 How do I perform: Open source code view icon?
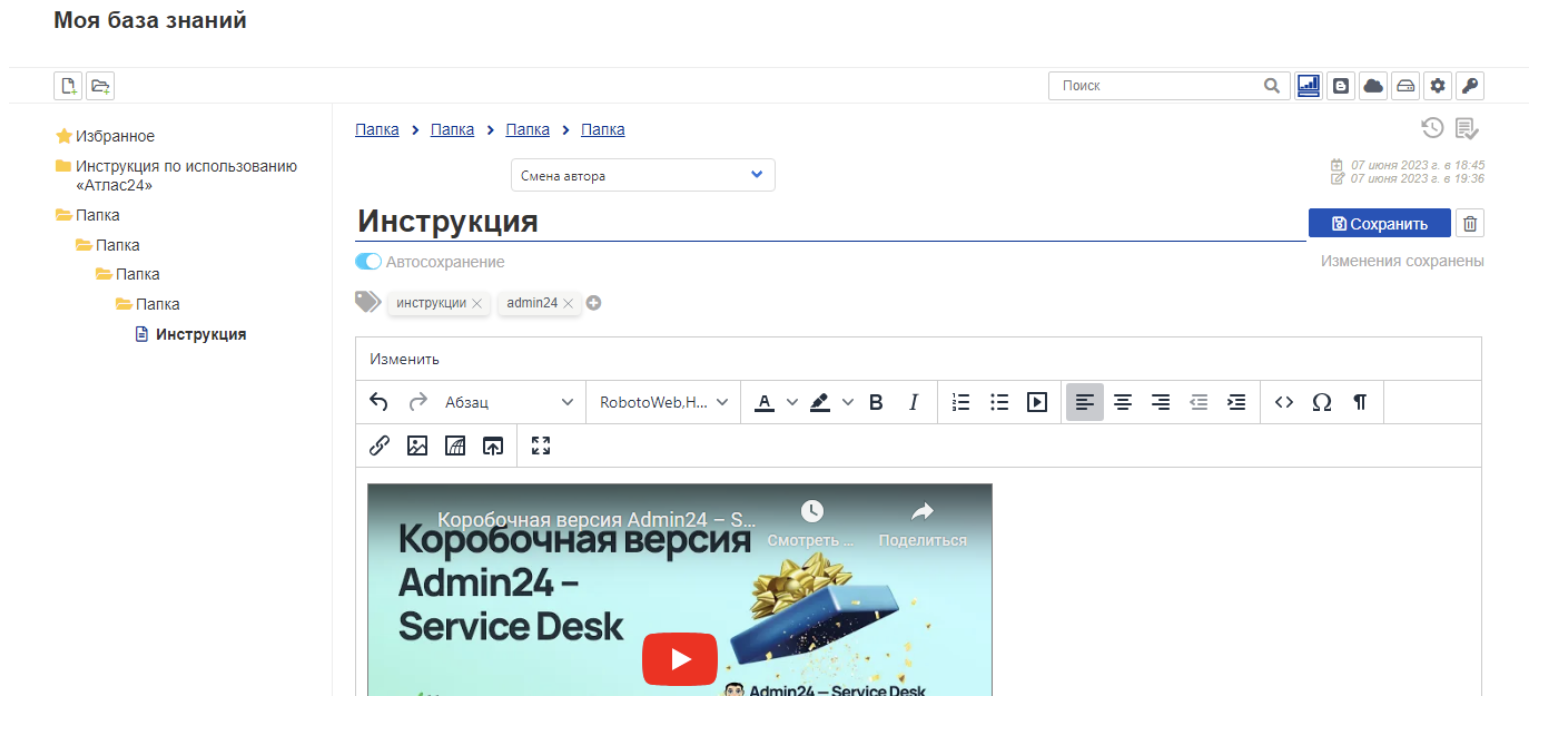click(1284, 402)
